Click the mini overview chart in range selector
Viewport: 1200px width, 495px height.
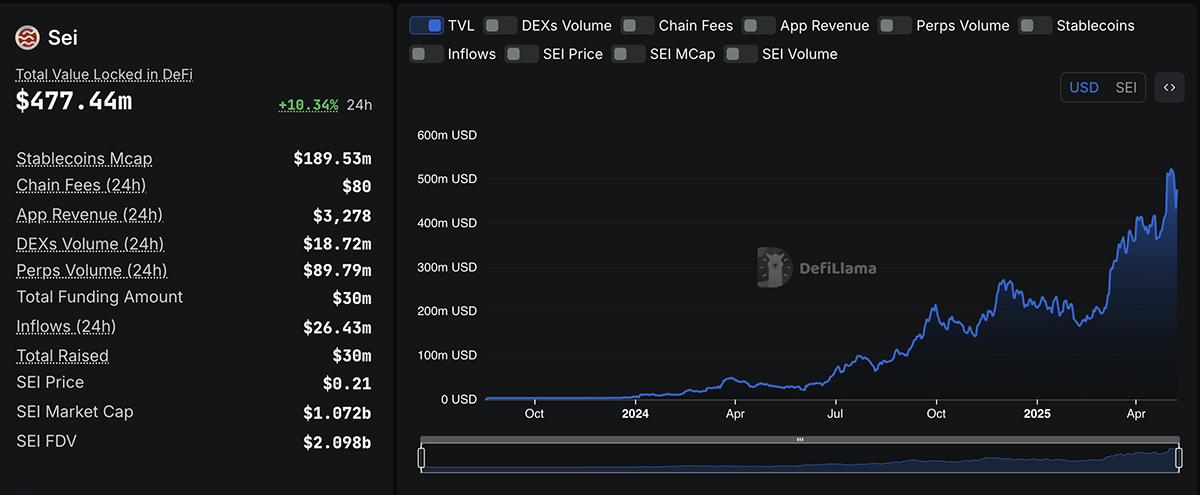799,458
